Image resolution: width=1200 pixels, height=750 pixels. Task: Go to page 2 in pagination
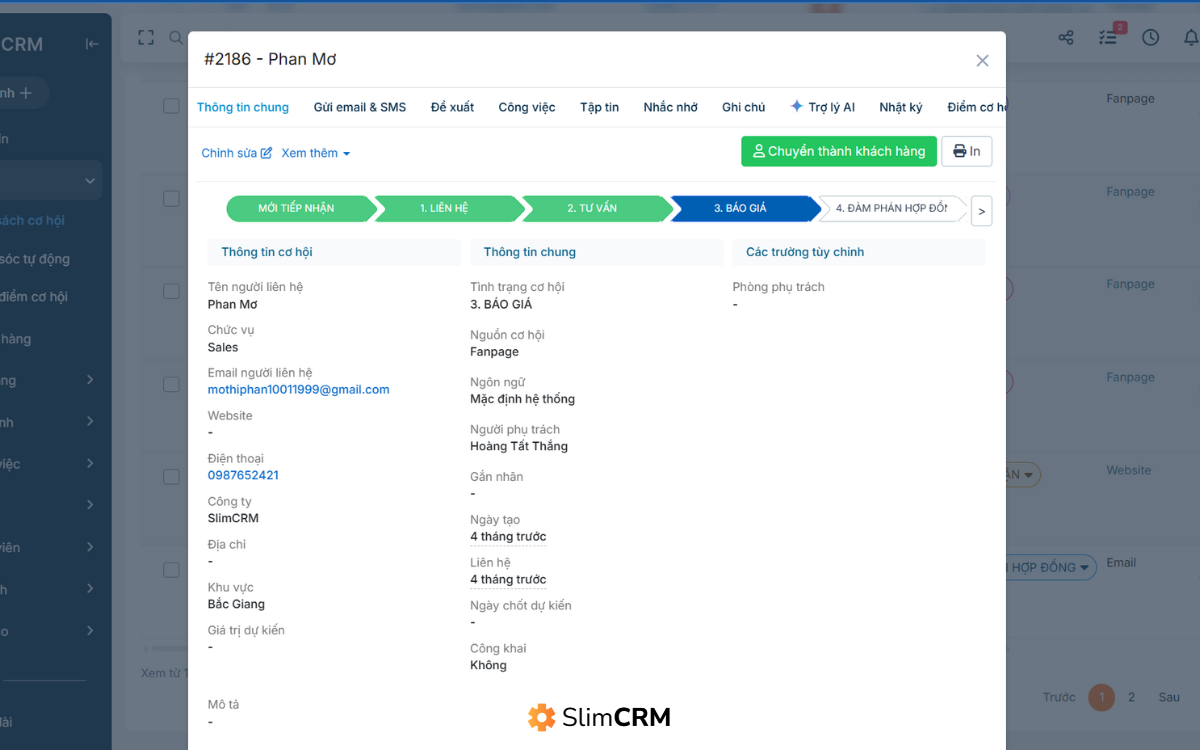pyautogui.click(x=1132, y=697)
